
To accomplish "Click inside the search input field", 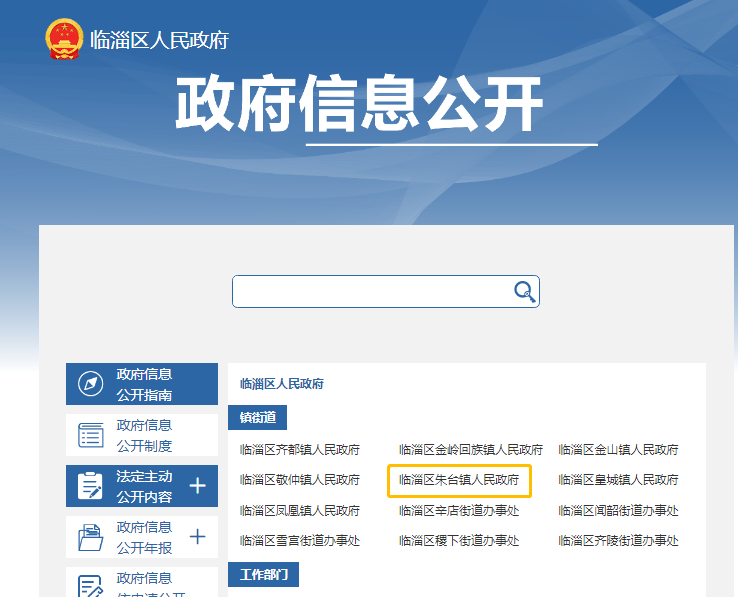I will click(x=370, y=291).
